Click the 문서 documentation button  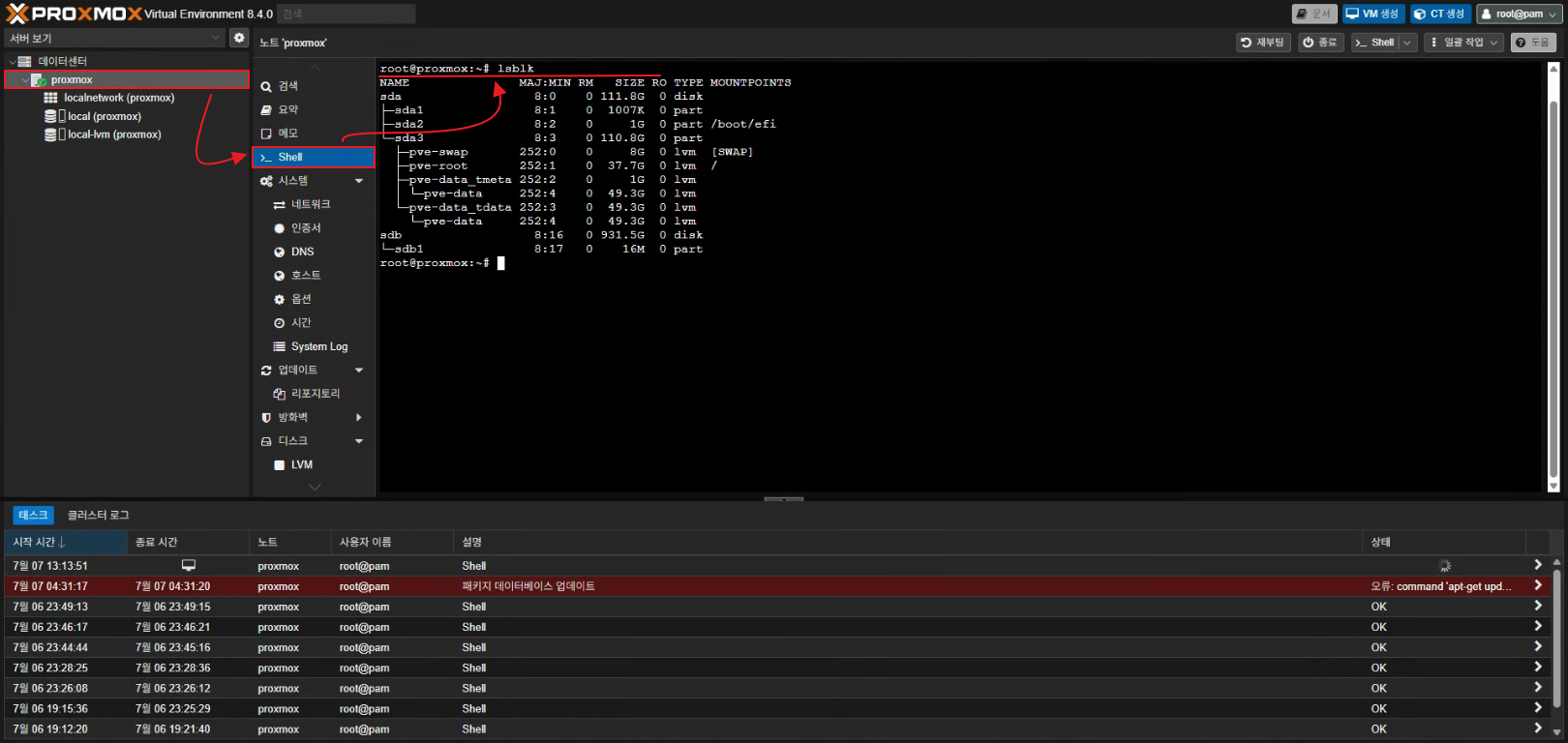click(1314, 14)
